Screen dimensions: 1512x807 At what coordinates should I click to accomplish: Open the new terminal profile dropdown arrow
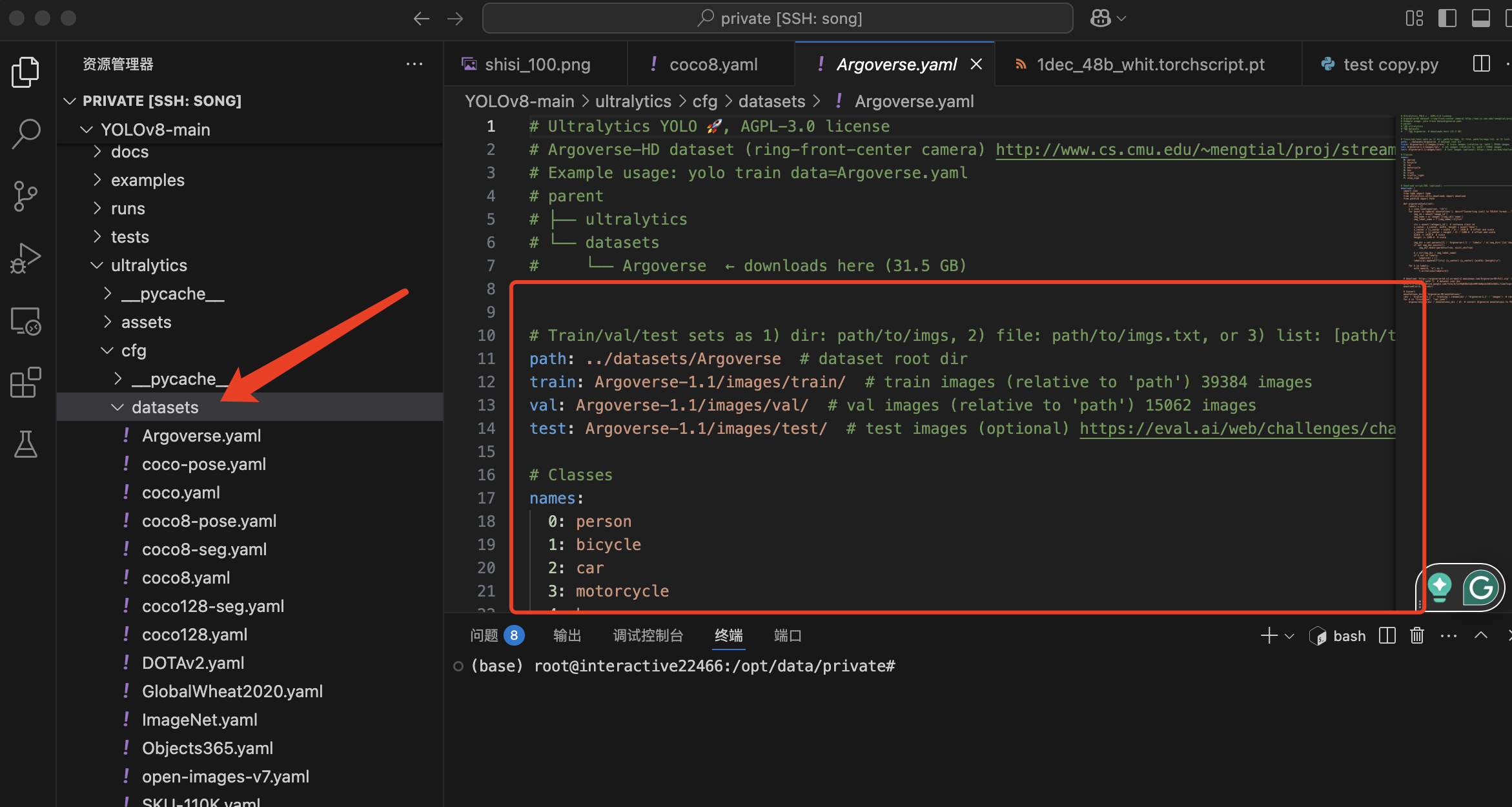1289,636
